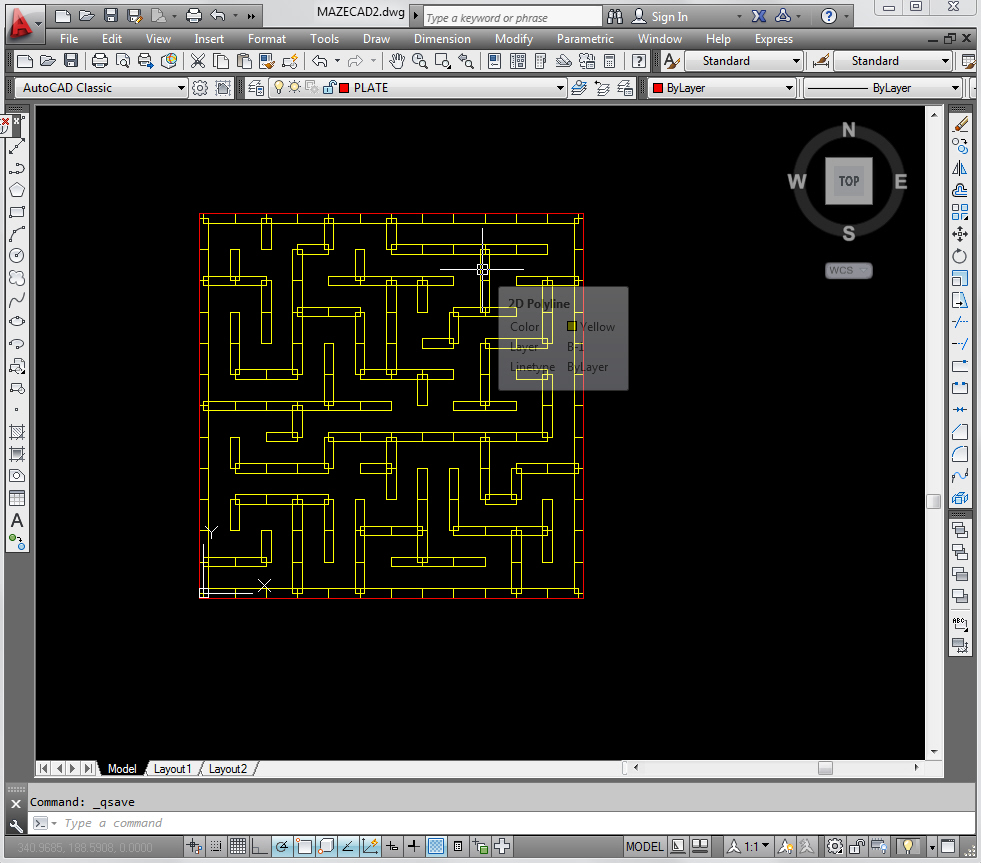
Task: Select the Ellipse draw tool
Action: (x=17, y=321)
